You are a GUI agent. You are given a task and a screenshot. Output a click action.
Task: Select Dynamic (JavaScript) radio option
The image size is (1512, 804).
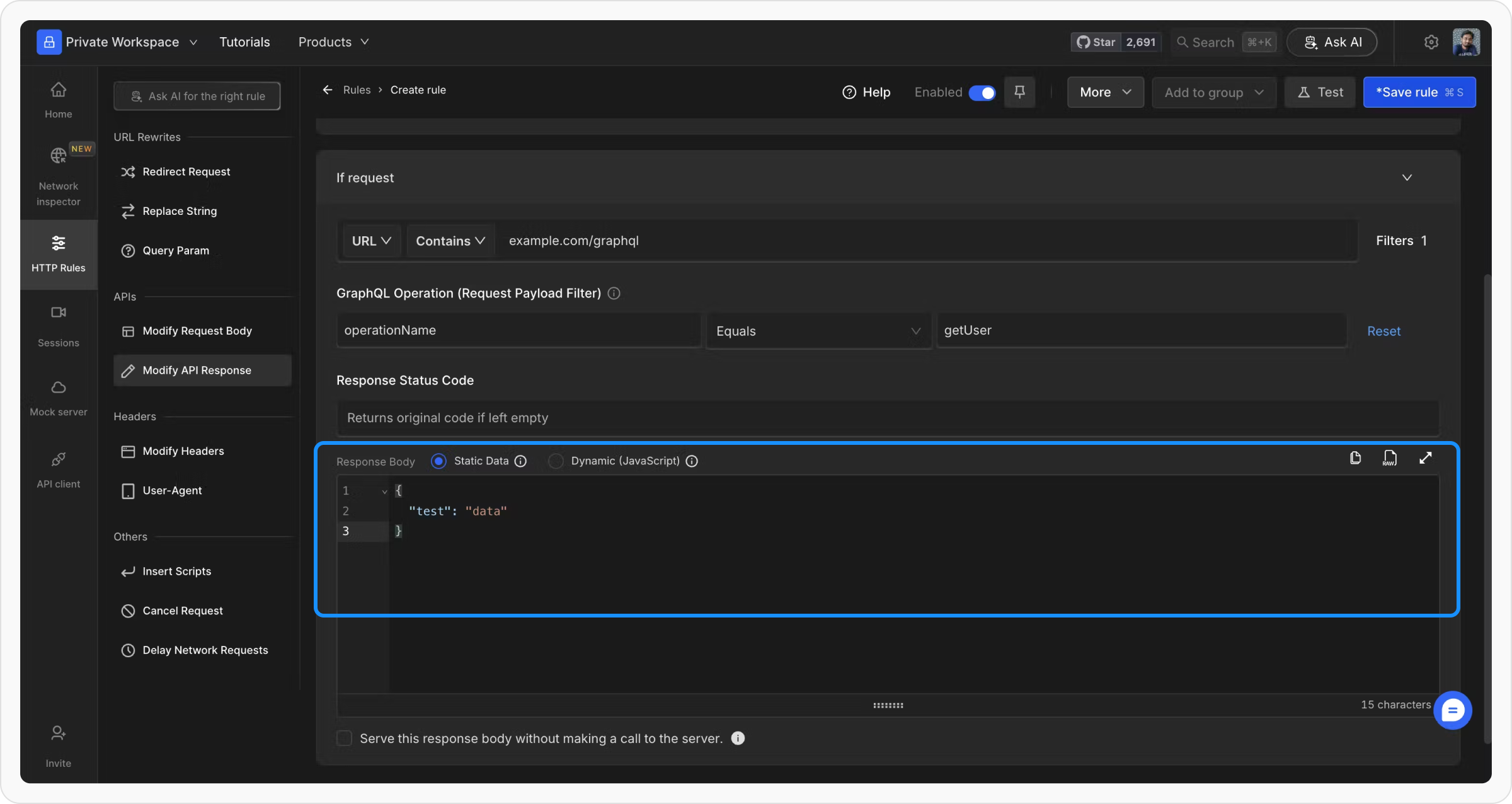tap(556, 461)
